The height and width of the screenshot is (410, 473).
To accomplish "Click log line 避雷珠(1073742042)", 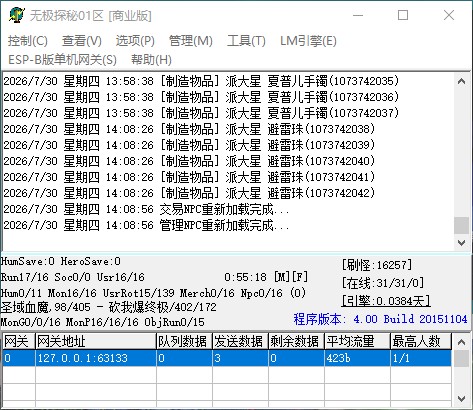I will pyautogui.click(x=189, y=193).
